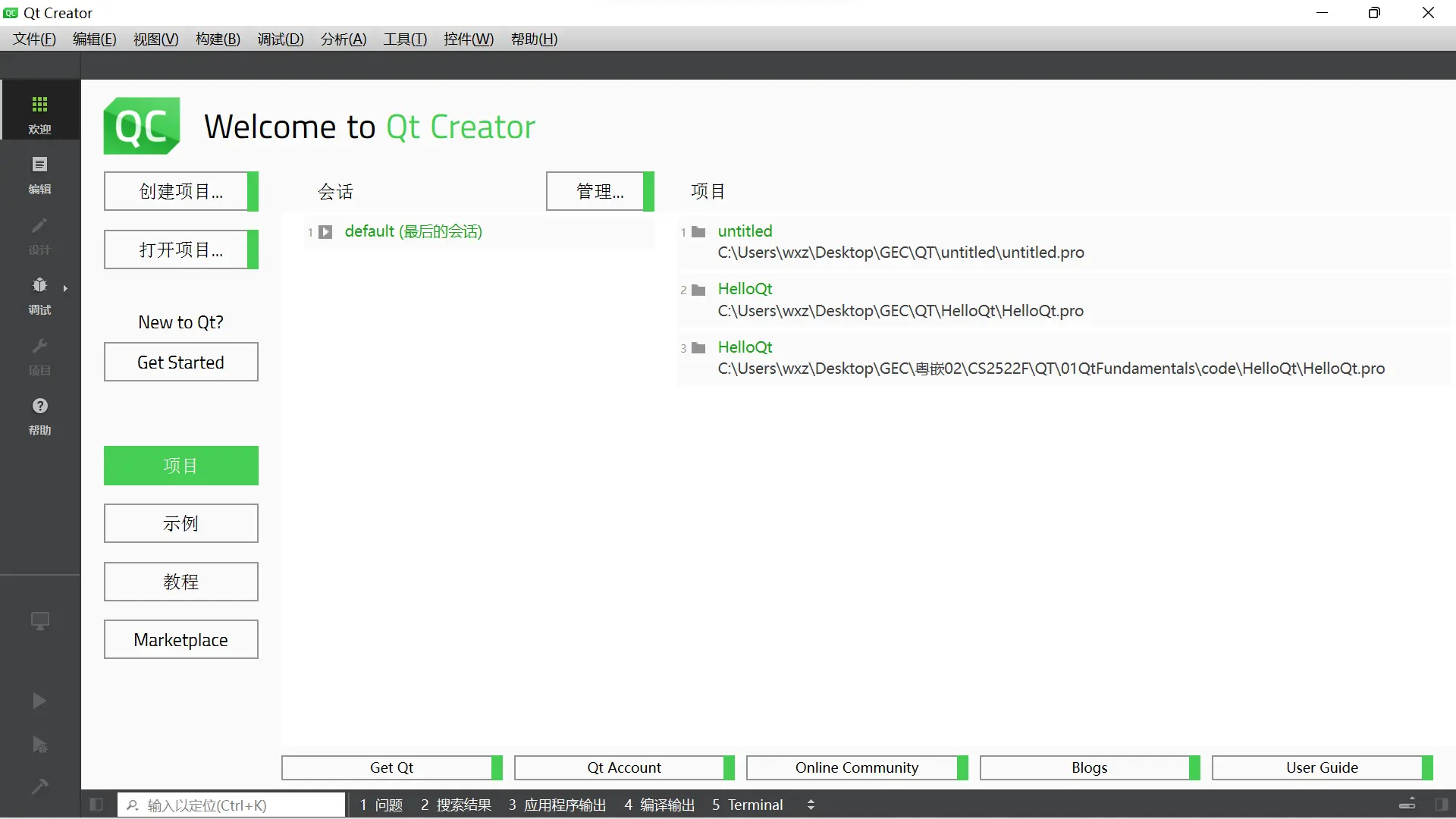Viewport: 1456px width, 819px height.
Task: Select the 教程 (Tutorials) tab button
Action: coord(181,582)
